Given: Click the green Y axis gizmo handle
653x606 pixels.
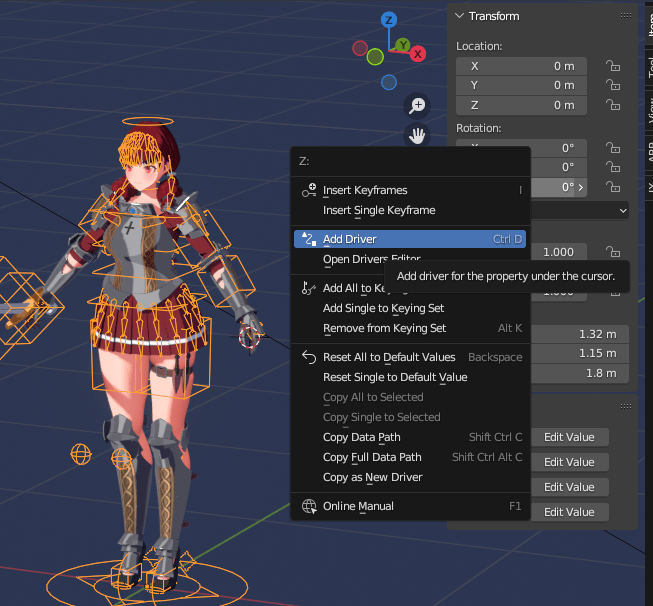Looking at the screenshot, I should [401, 45].
